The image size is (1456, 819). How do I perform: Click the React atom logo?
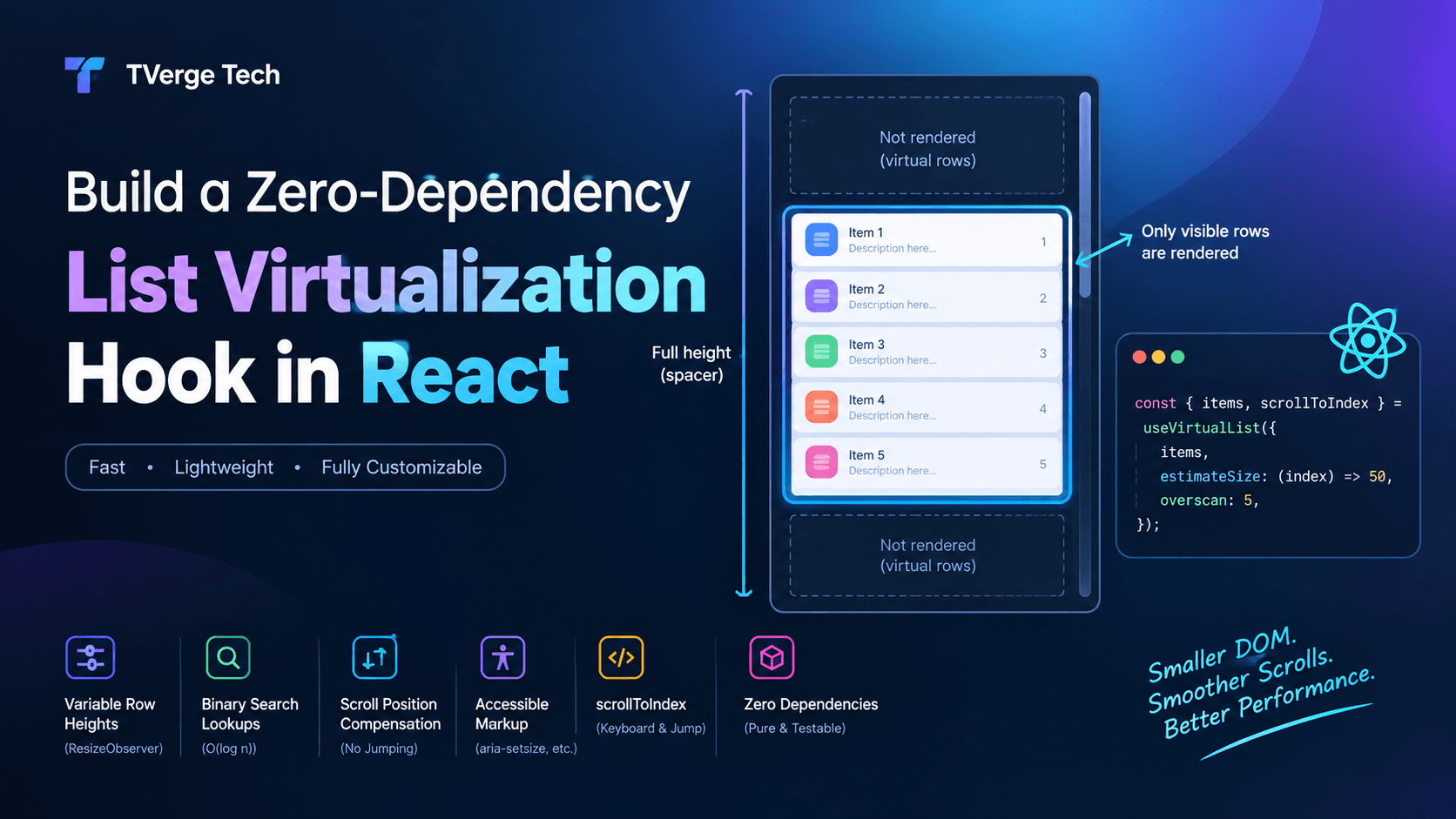click(1368, 340)
